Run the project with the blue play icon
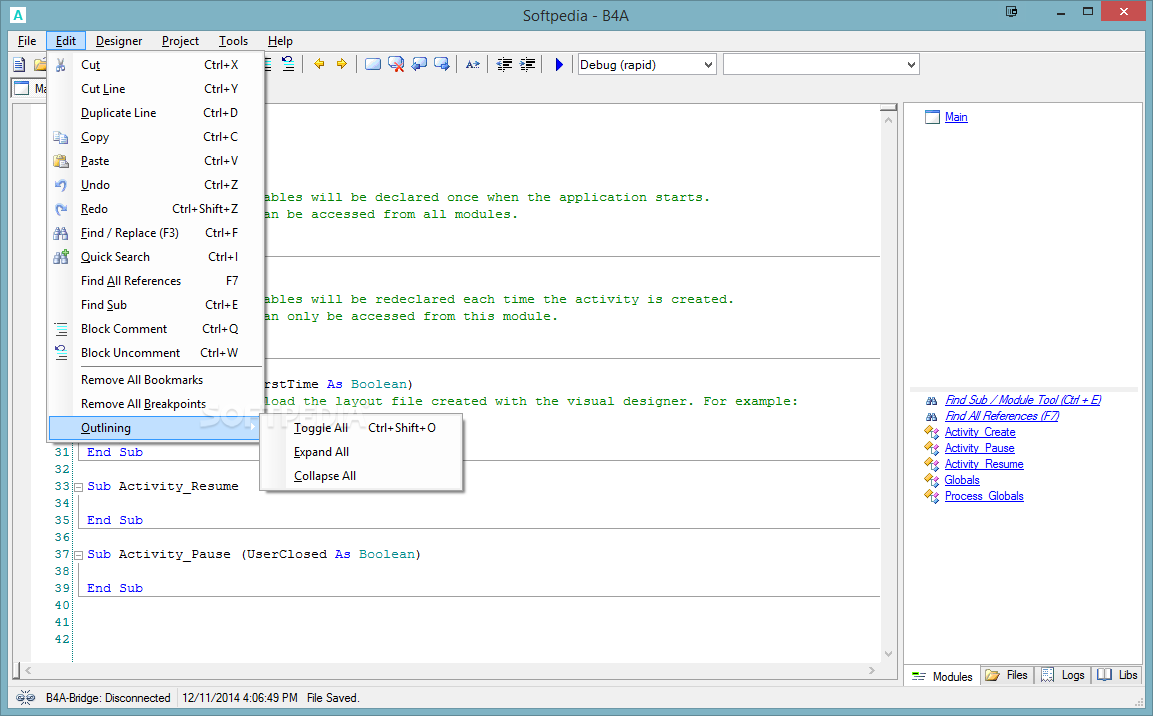This screenshot has width=1153, height=716. 559,65
